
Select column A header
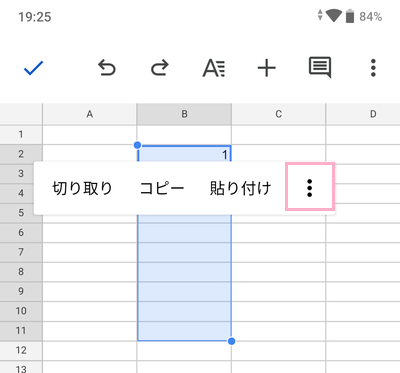click(x=90, y=114)
